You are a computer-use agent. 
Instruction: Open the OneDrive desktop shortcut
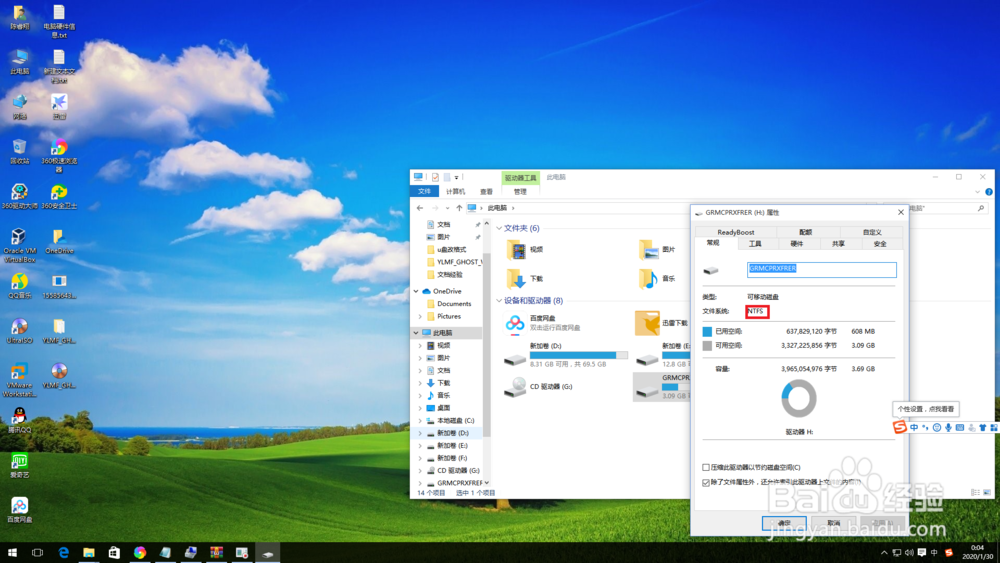coord(59,241)
